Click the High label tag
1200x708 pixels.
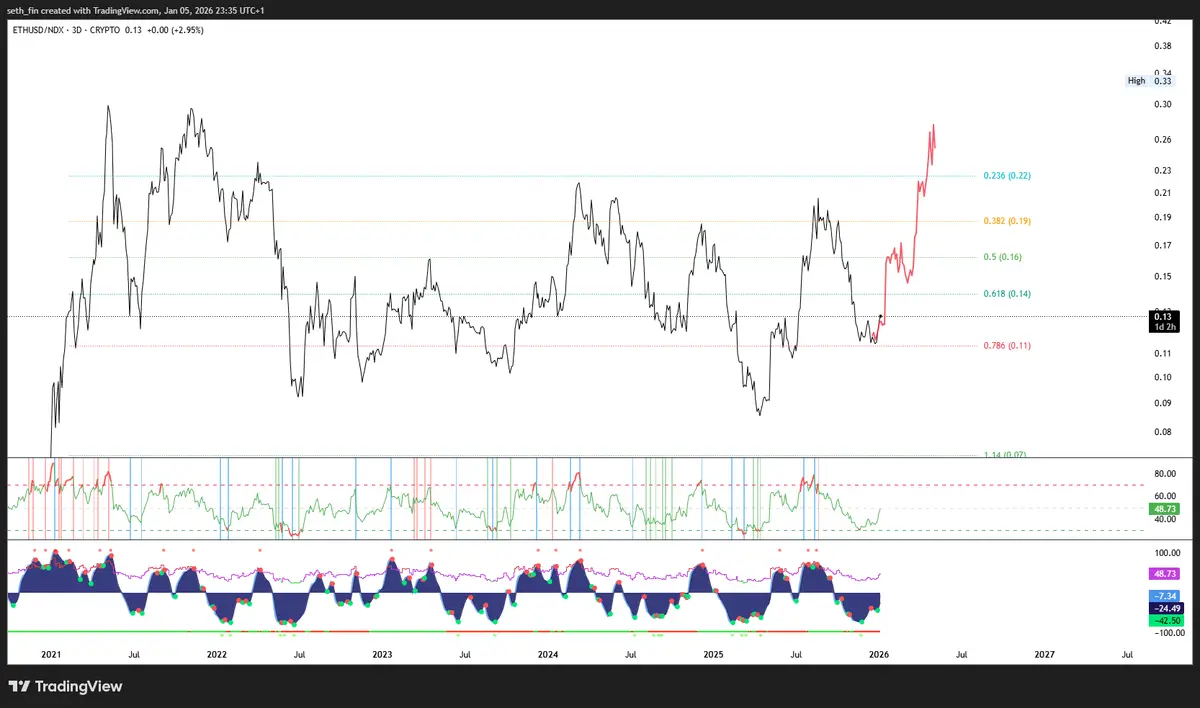coord(1136,81)
